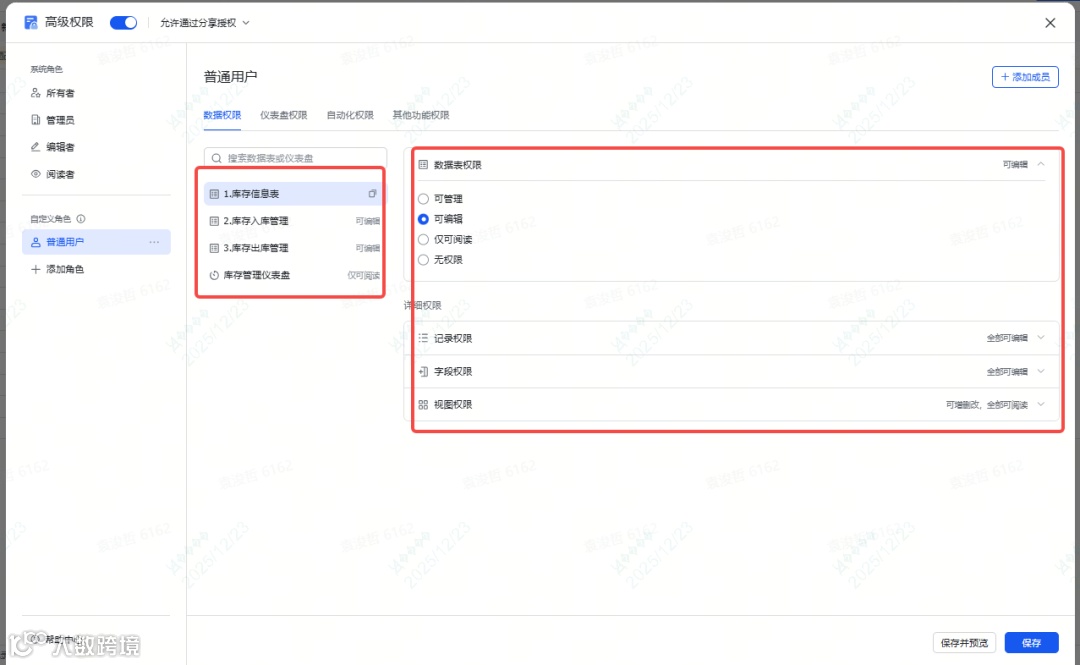This screenshot has width=1080, height=665.
Task: Select the 仅可阅读 radio option
Action: [423, 240]
